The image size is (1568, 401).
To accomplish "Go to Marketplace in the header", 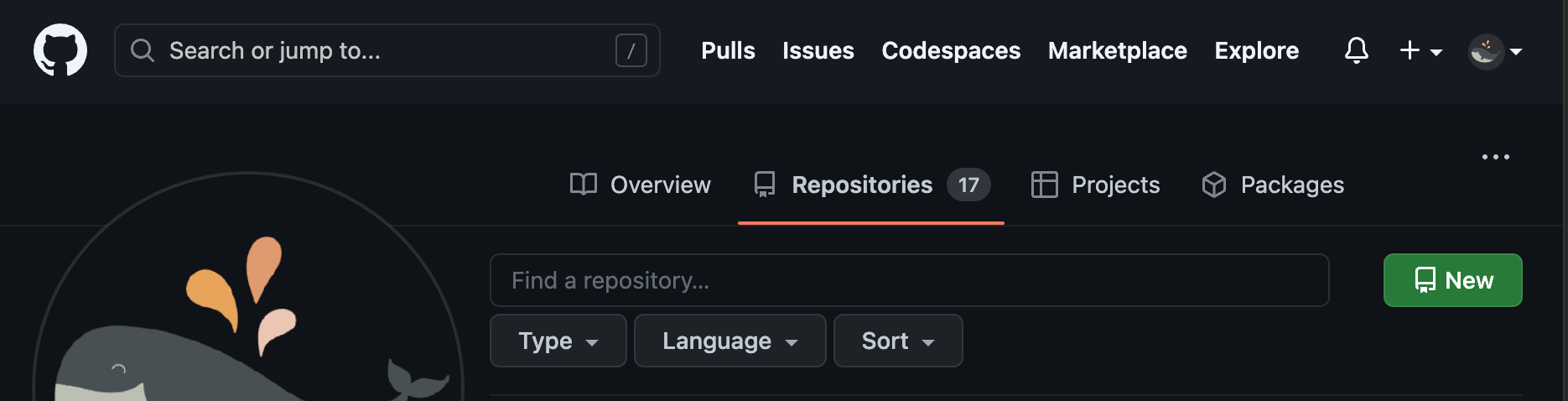I will (x=1117, y=50).
